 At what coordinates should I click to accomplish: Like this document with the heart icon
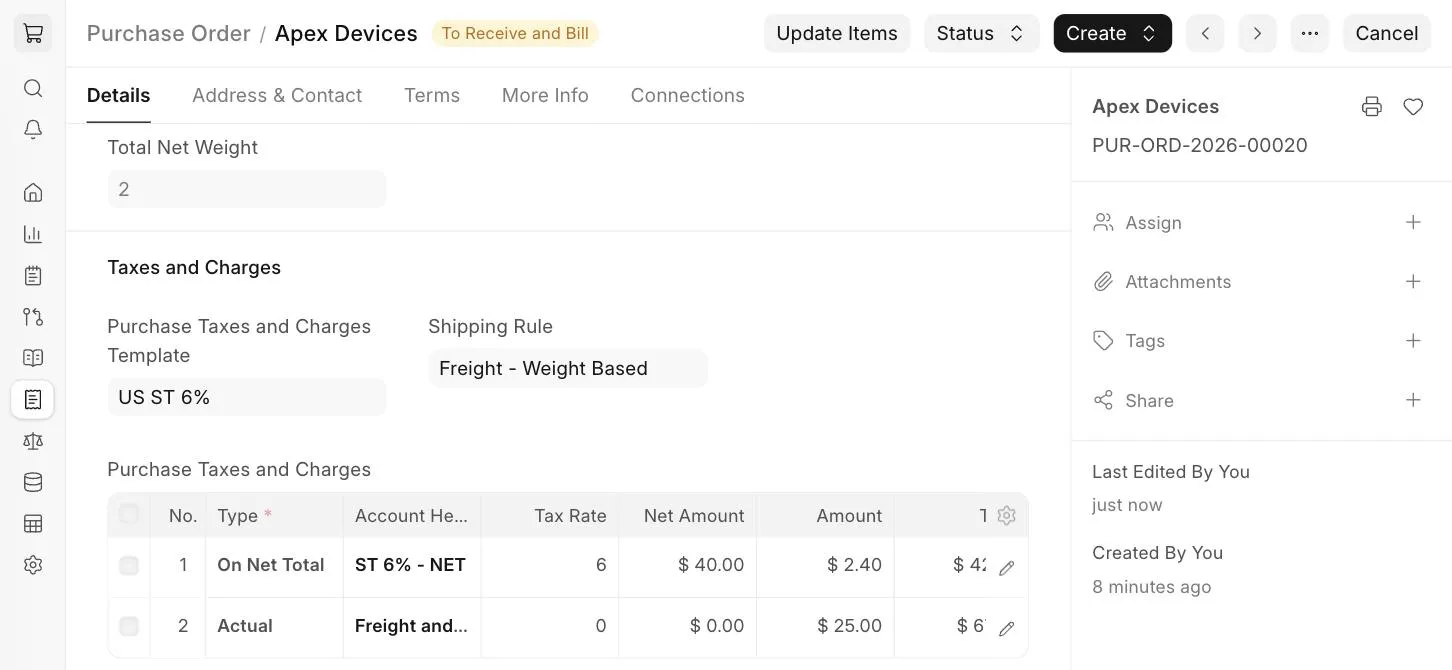[x=1413, y=107]
